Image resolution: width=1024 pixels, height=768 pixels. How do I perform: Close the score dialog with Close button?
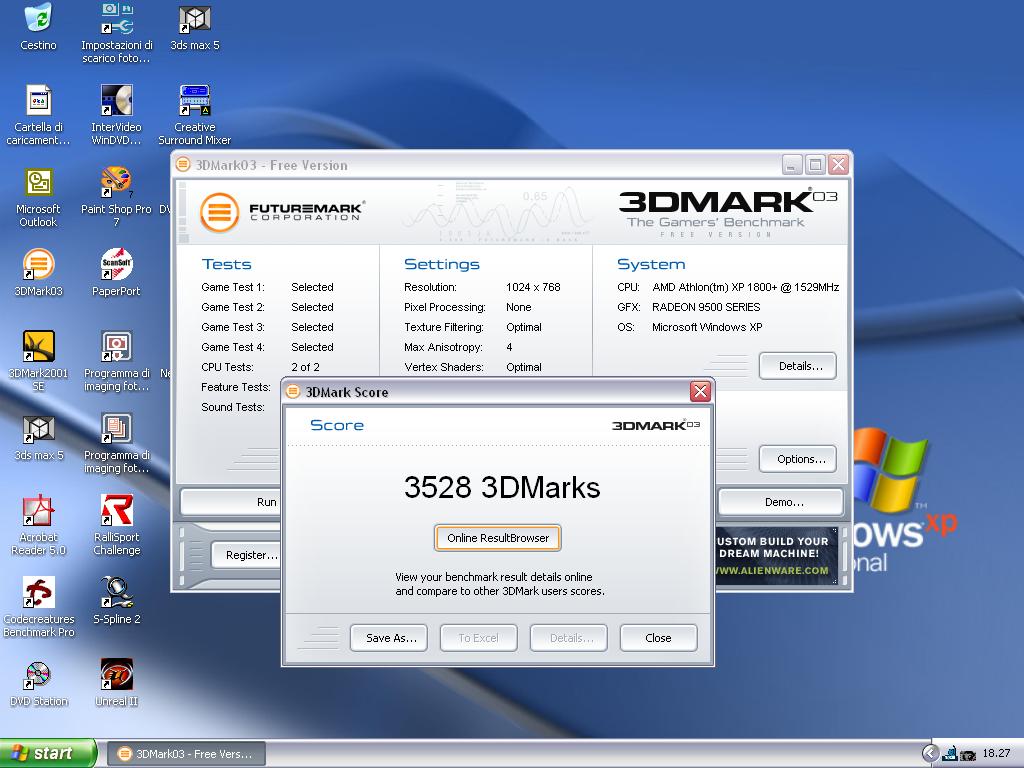coord(658,638)
